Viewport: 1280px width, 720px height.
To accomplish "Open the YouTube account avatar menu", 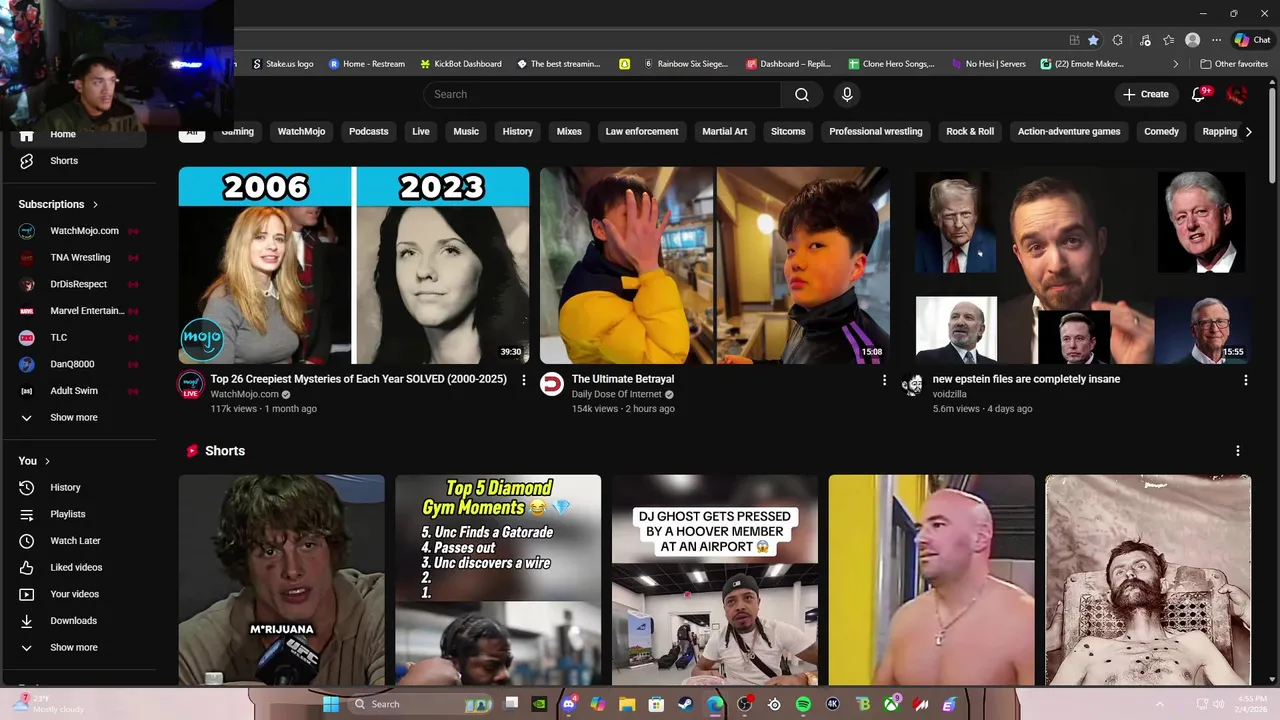I will pyautogui.click(x=1237, y=94).
